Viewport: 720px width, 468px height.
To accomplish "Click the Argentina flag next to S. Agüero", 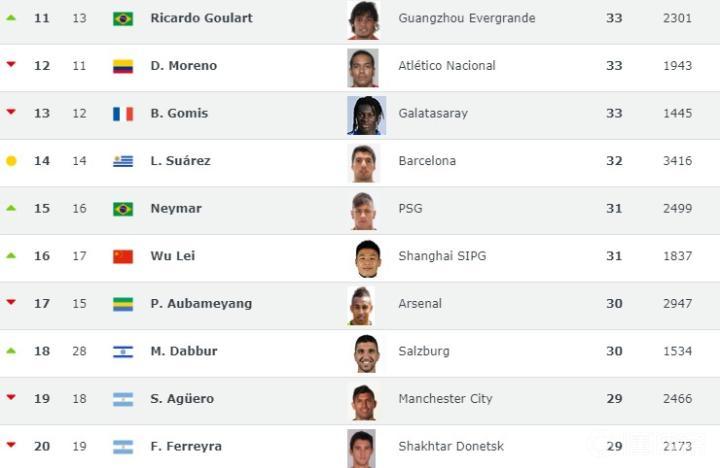I will tap(123, 399).
